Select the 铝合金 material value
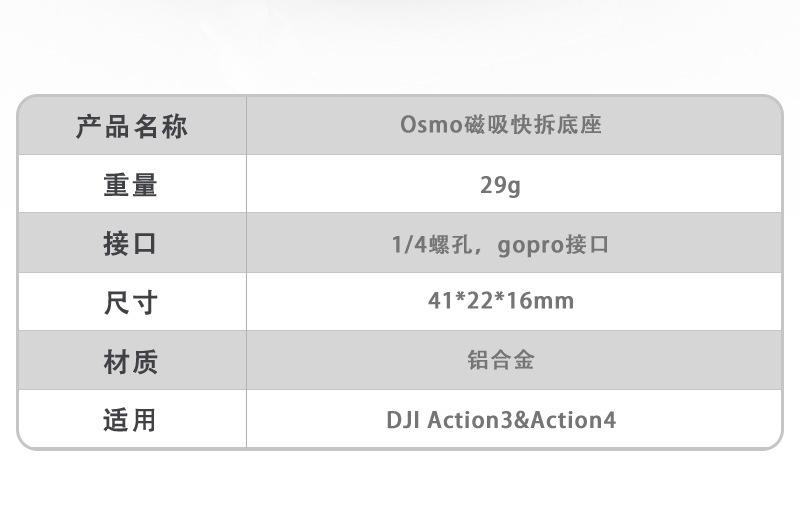800x510 pixels. pyautogui.click(x=500, y=360)
